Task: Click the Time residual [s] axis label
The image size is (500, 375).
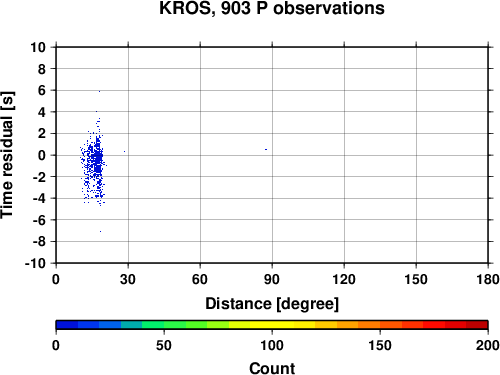Action: (7, 155)
